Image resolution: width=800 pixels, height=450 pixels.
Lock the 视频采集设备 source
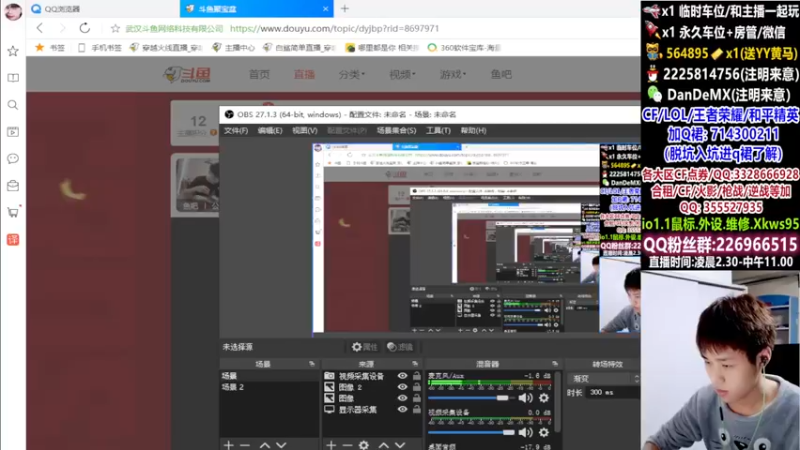pyautogui.click(x=417, y=376)
